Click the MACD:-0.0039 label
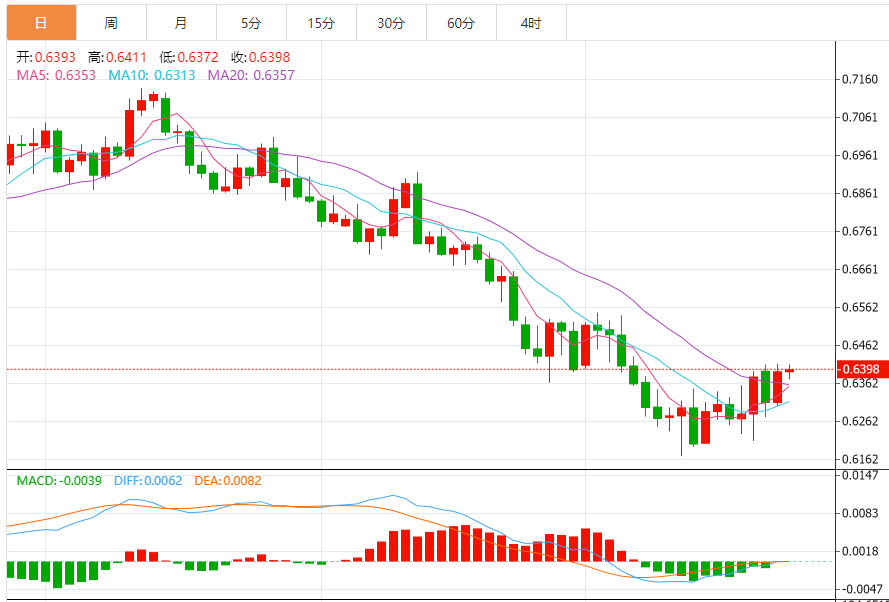Screen dimensions: 889x602 pos(59,481)
